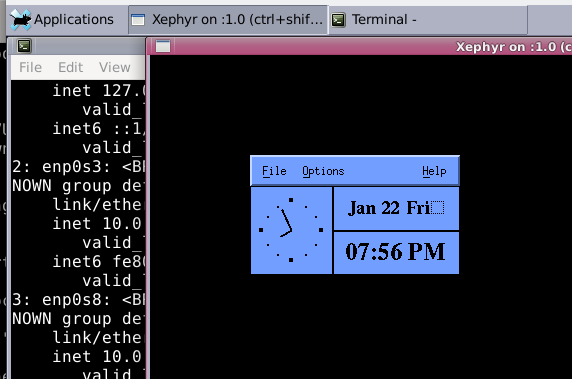The width and height of the screenshot is (572, 379).
Task: Open the terminal window menu icon
Action: [x=24, y=46]
